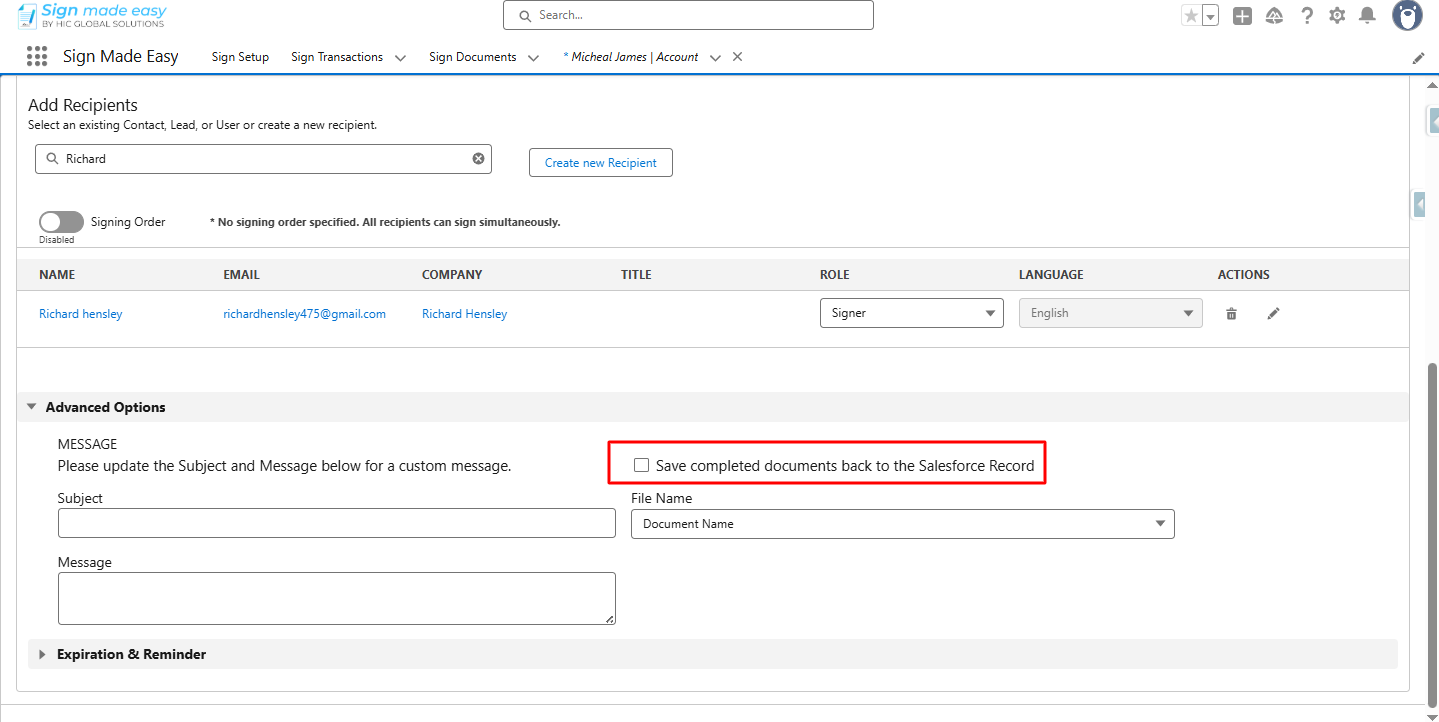
Task: Click into the Subject input field
Action: (x=336, y=523)
